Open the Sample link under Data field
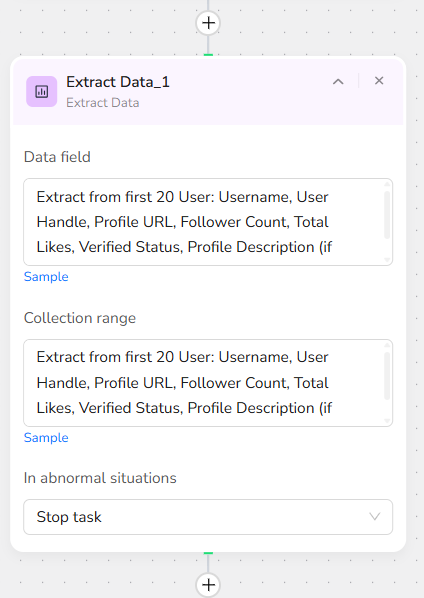This screenshot has height=598, width=424. [x=46, y=276]
